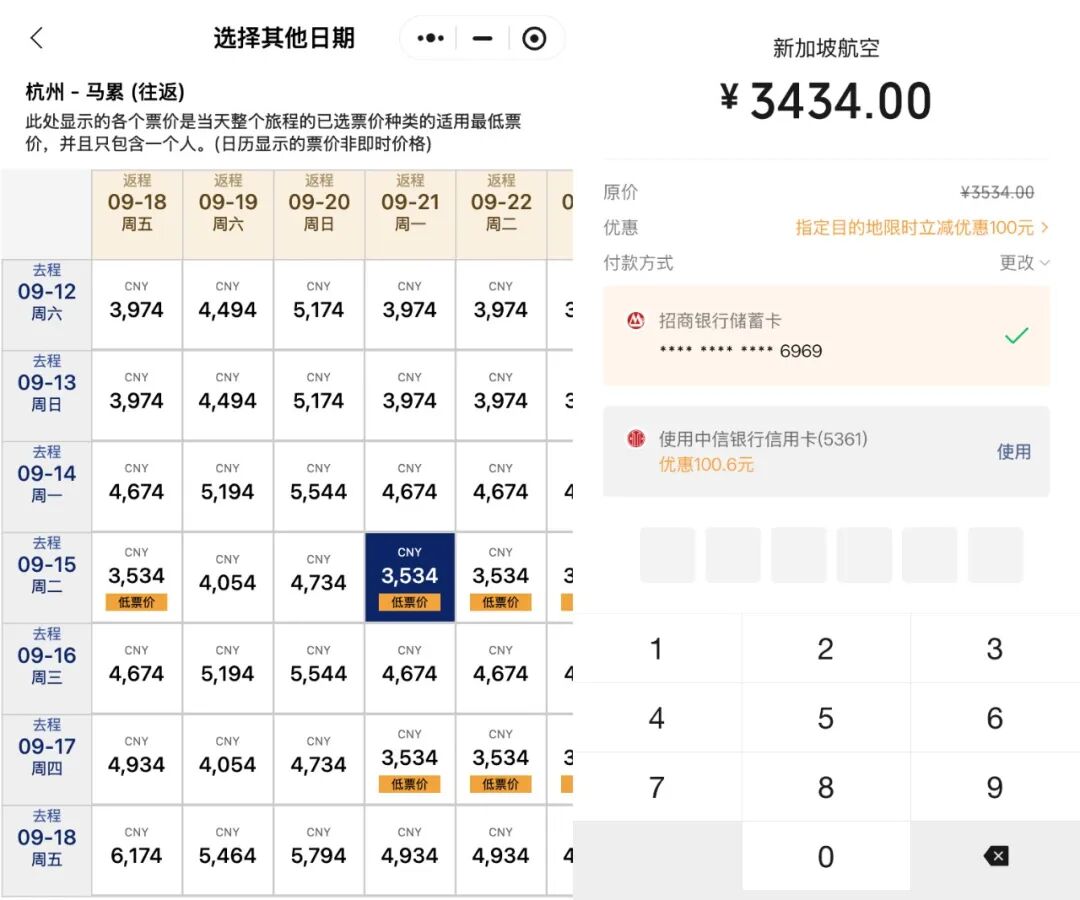
Task: Open the 100元 destination discount details
Action: coord(921,227)
